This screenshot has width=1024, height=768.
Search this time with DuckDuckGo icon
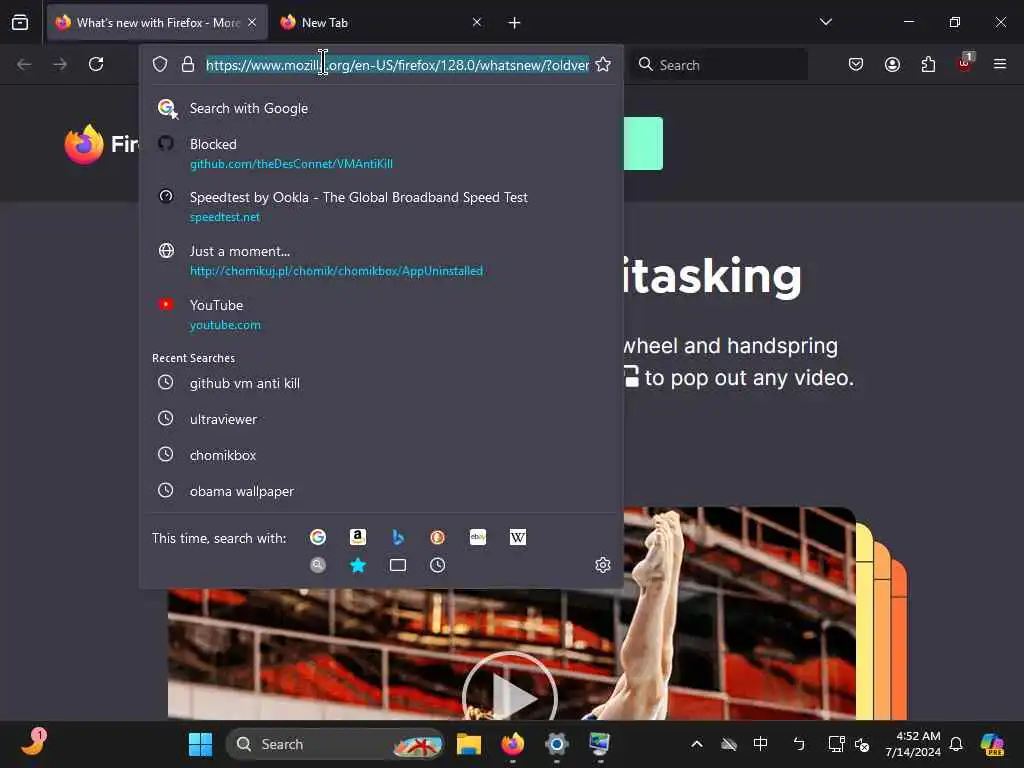coord(438,537)
